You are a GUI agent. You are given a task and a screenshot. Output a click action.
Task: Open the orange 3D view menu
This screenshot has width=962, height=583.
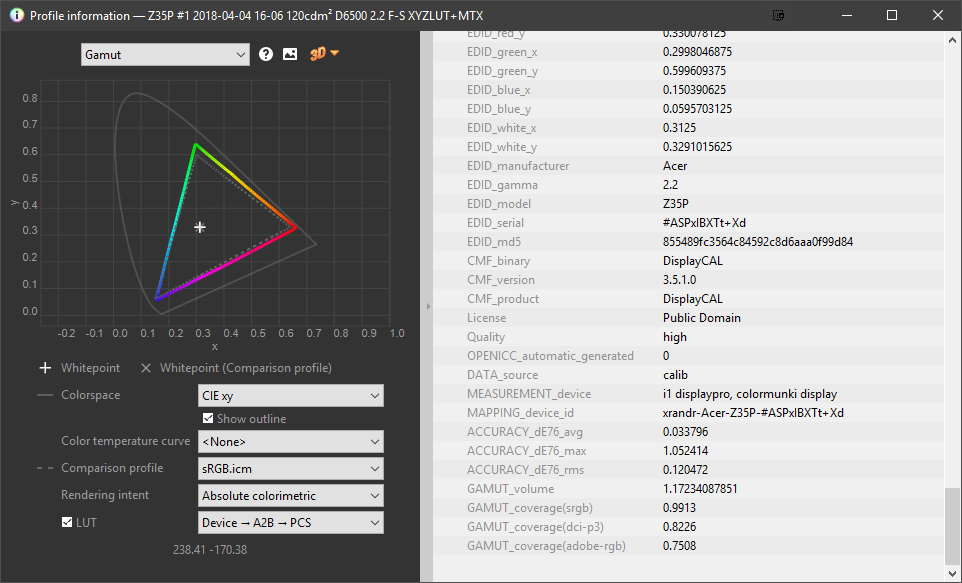tap(324, 54)
